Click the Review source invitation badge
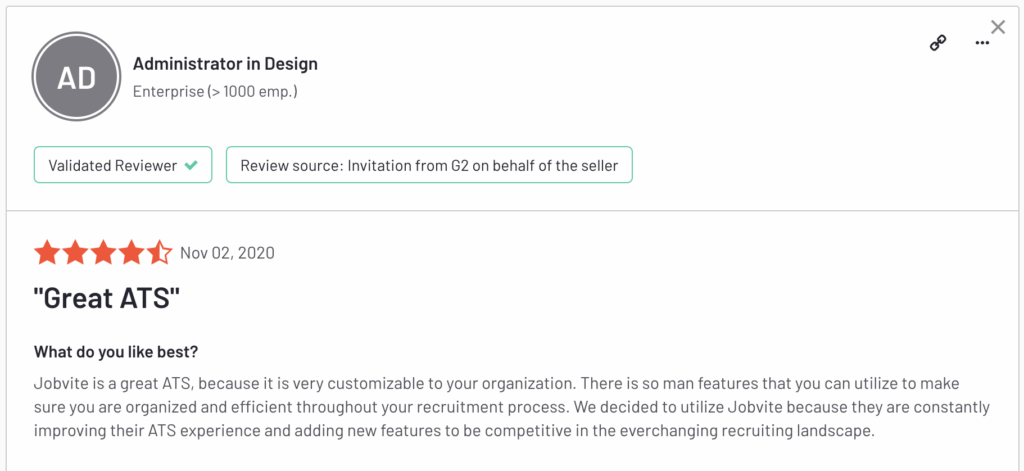This screenshot has height=471, width=1024. coord(429,165)
